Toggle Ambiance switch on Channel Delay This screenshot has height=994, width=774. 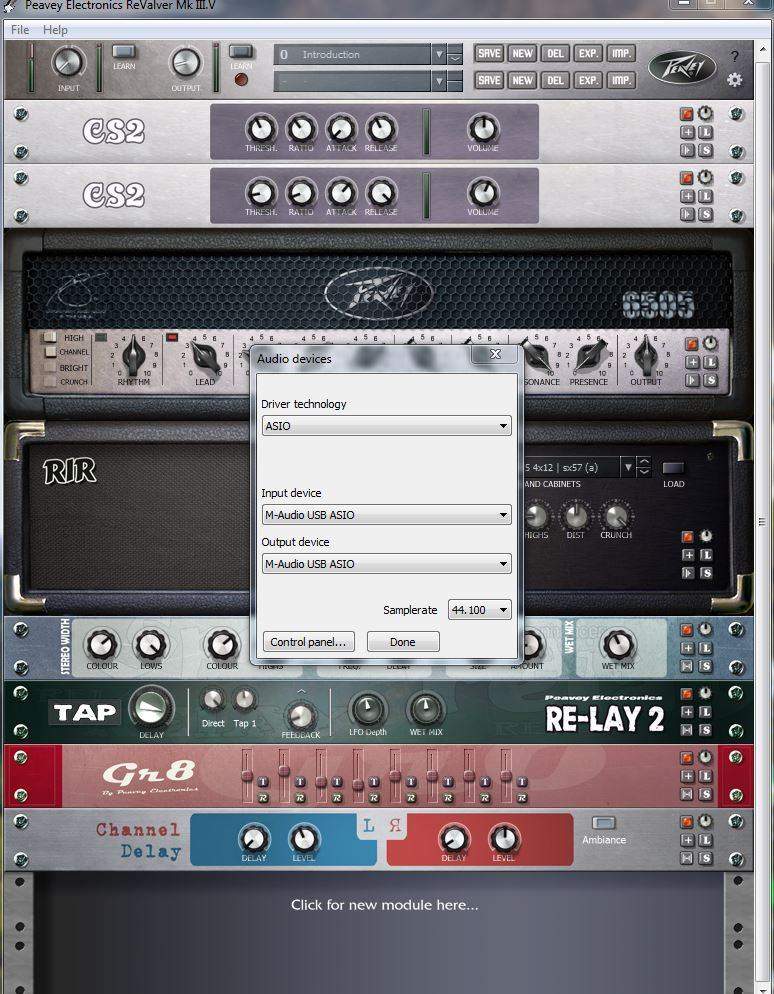click(x=604, y=824)
